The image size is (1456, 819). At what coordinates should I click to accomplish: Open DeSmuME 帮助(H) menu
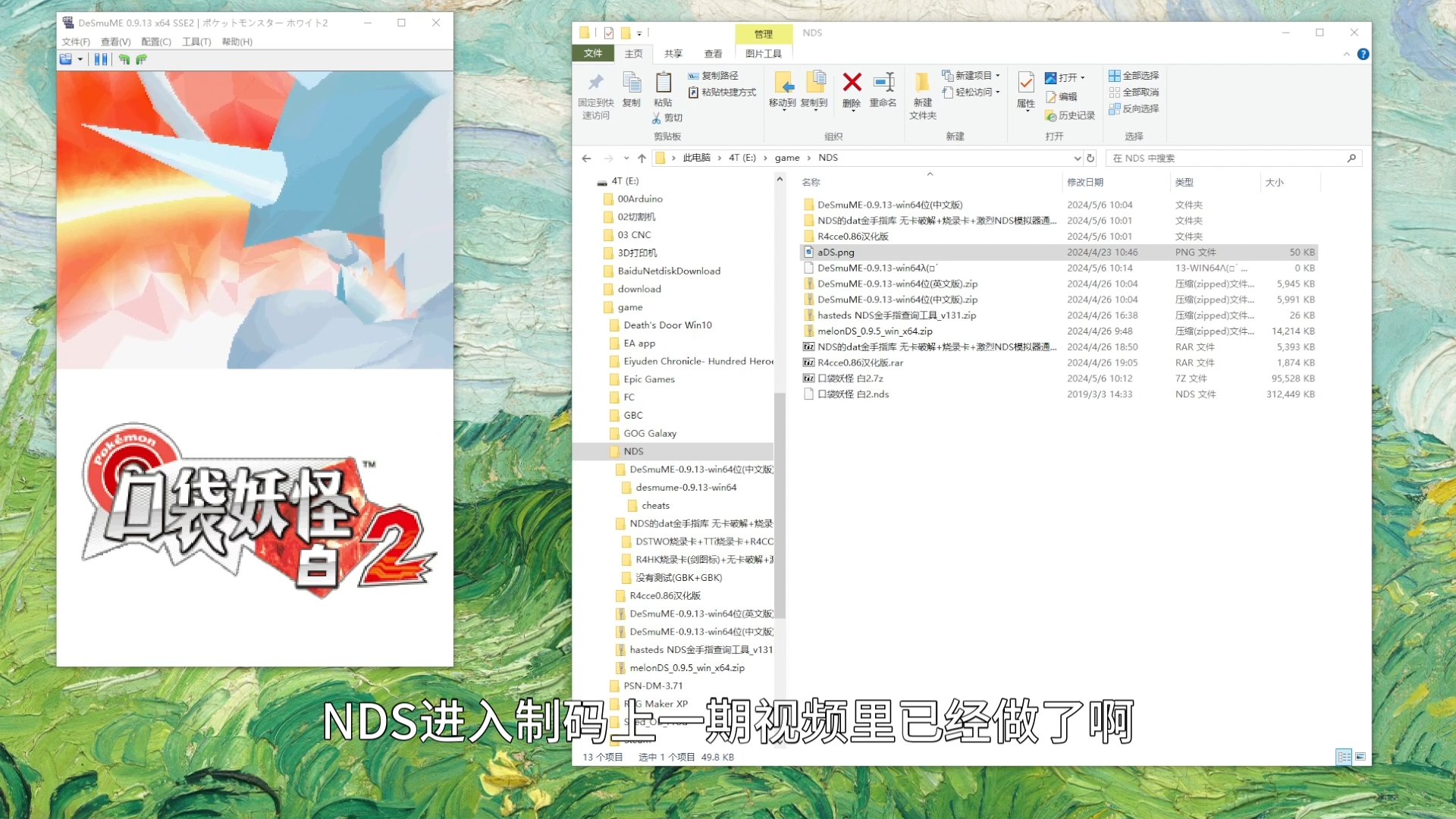pyautogui.click(x=237, y=42)
